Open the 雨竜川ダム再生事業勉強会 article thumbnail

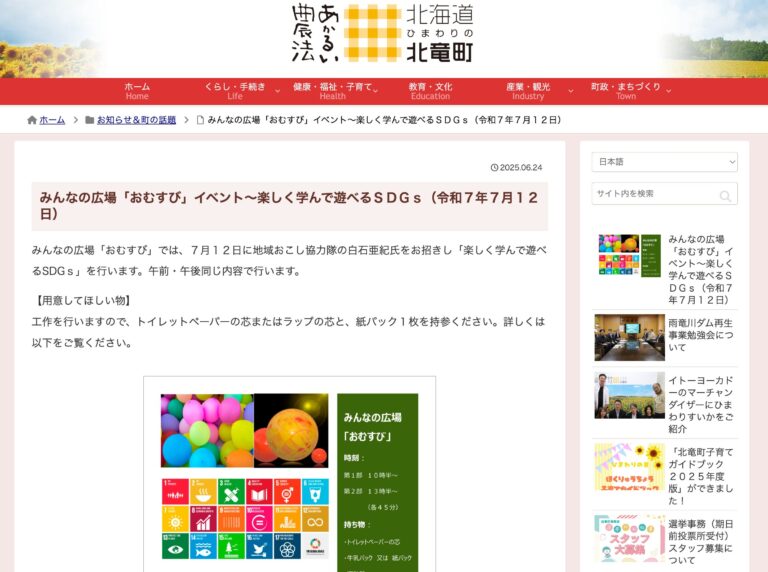tap(629, 337)
